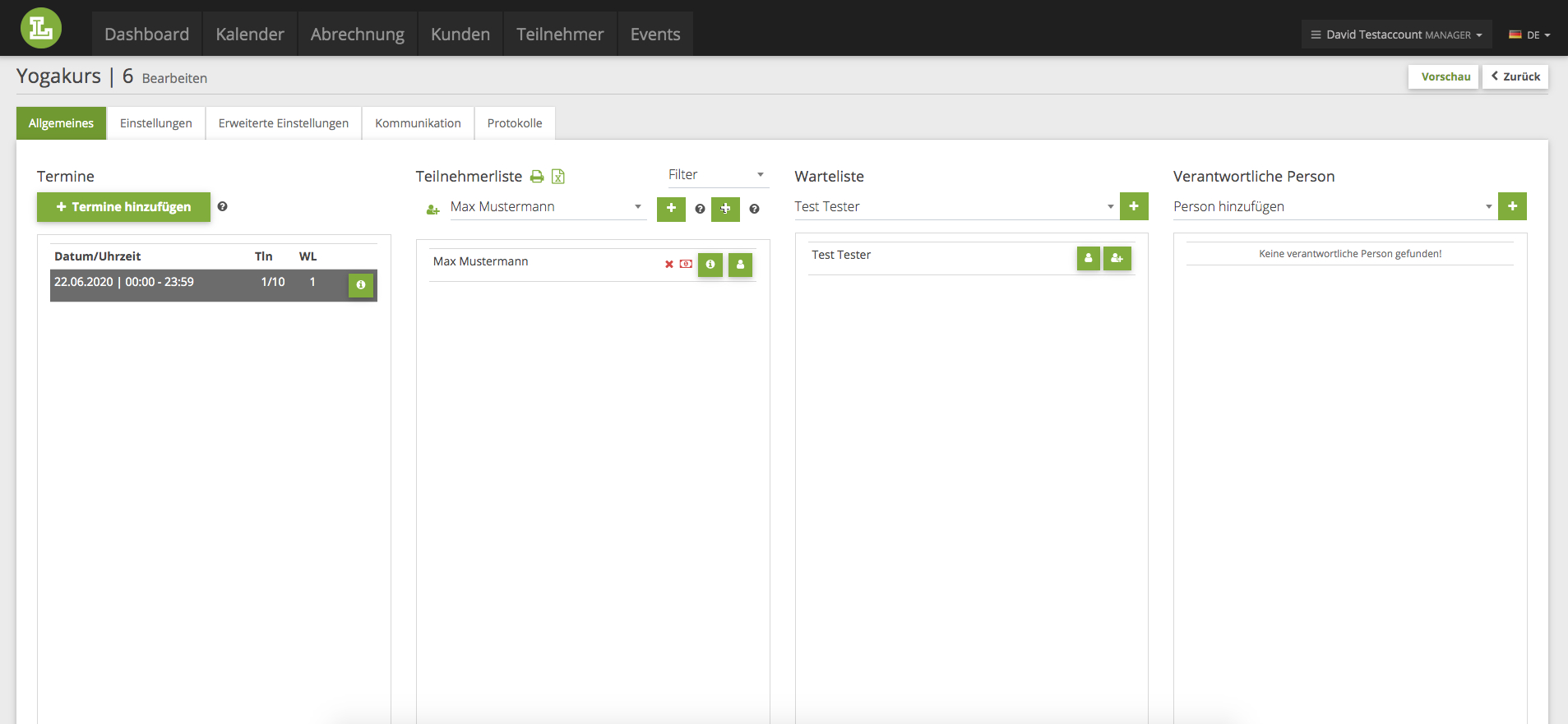Click the Test Tester name in the waitlist
The image size is (1568, 724).
click(841, 255)
